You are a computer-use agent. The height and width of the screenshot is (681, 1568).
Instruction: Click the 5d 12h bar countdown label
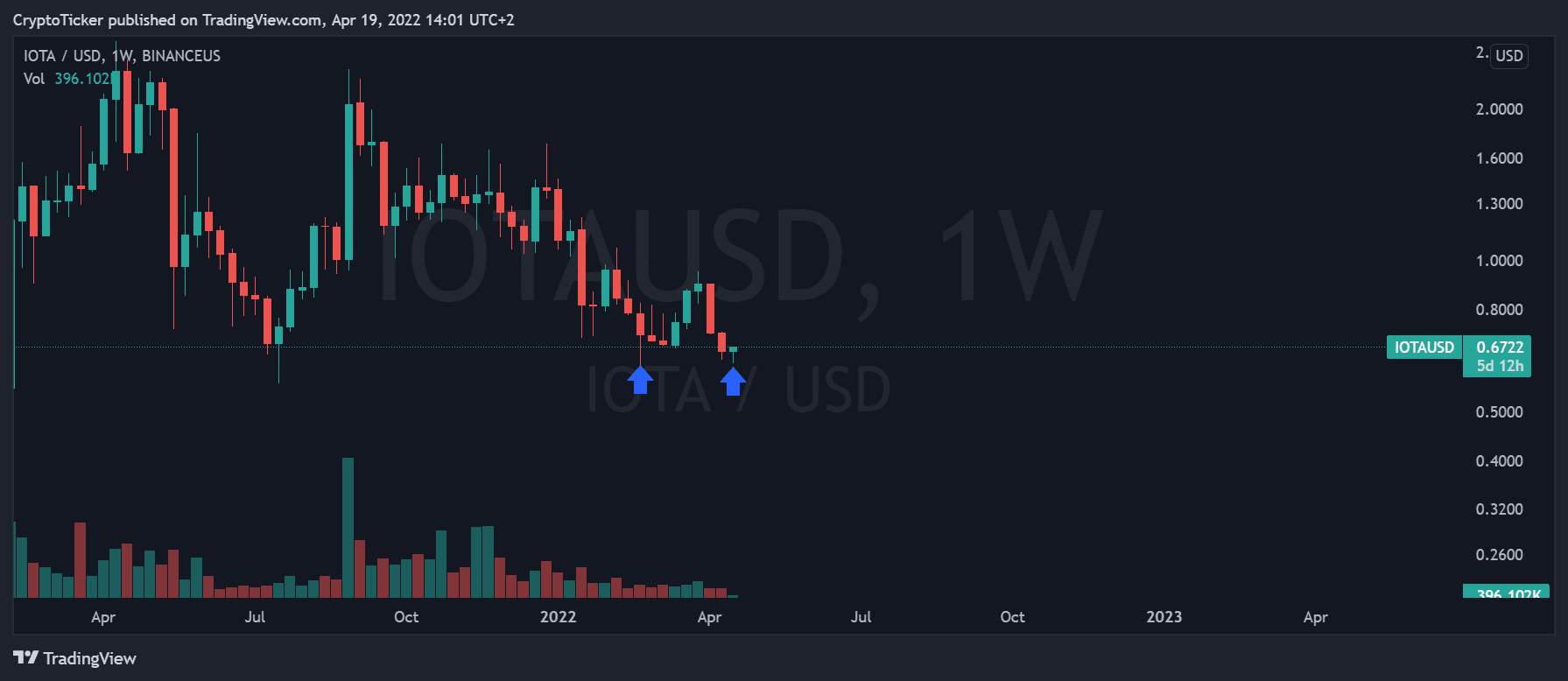click(1499, 366)
